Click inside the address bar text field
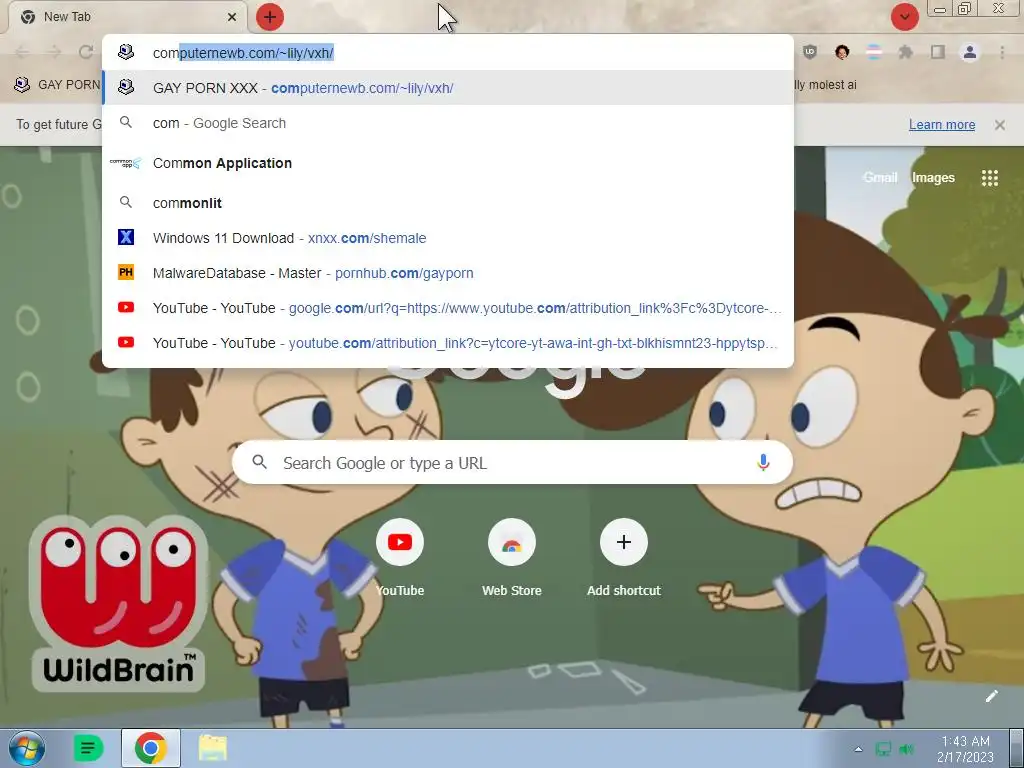1024x768 pixels. pyautogui.click(x=448, y=53)
